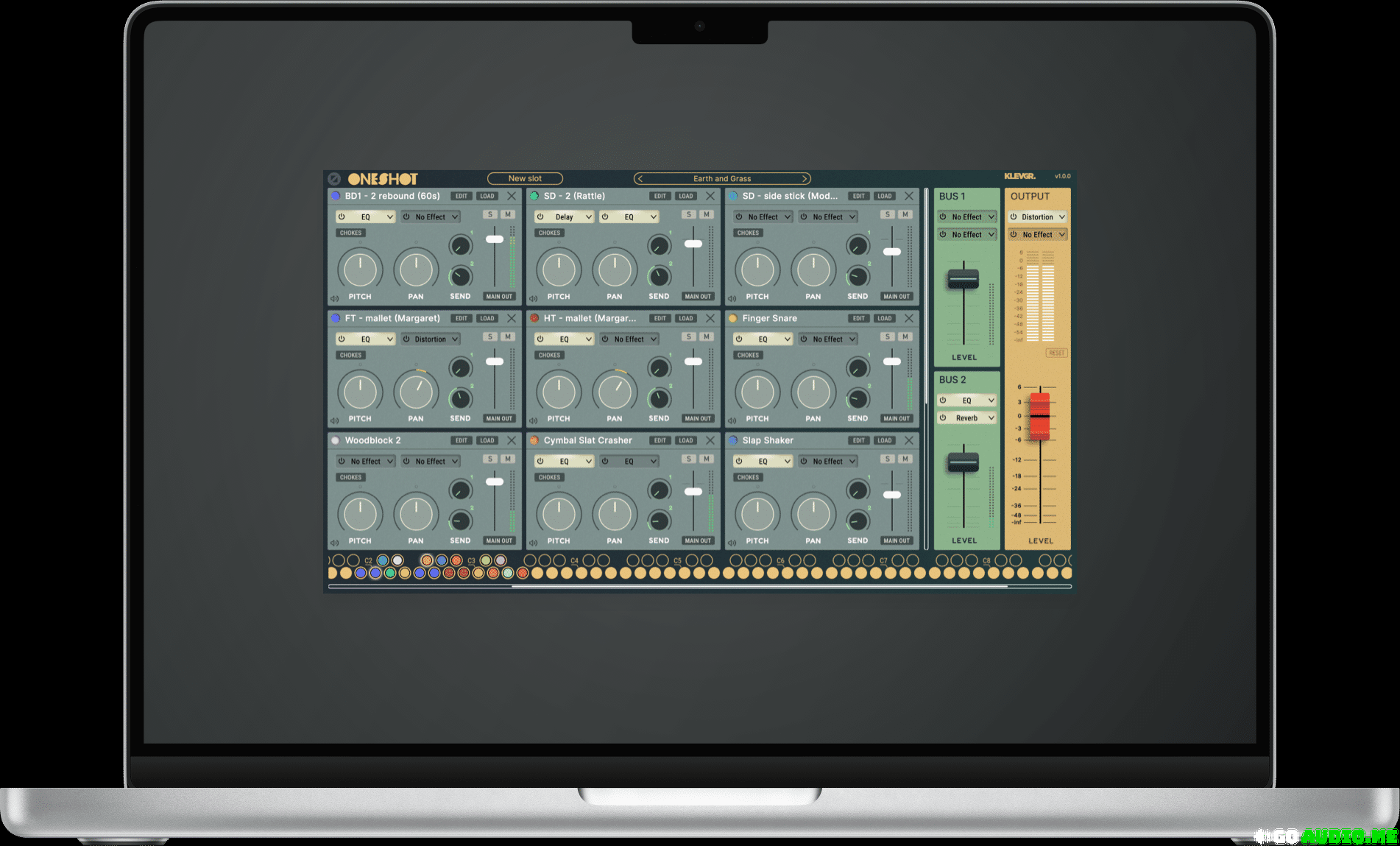Remove the SD - 2 (Rattle) slot
1400x846 pixels.
710,196
